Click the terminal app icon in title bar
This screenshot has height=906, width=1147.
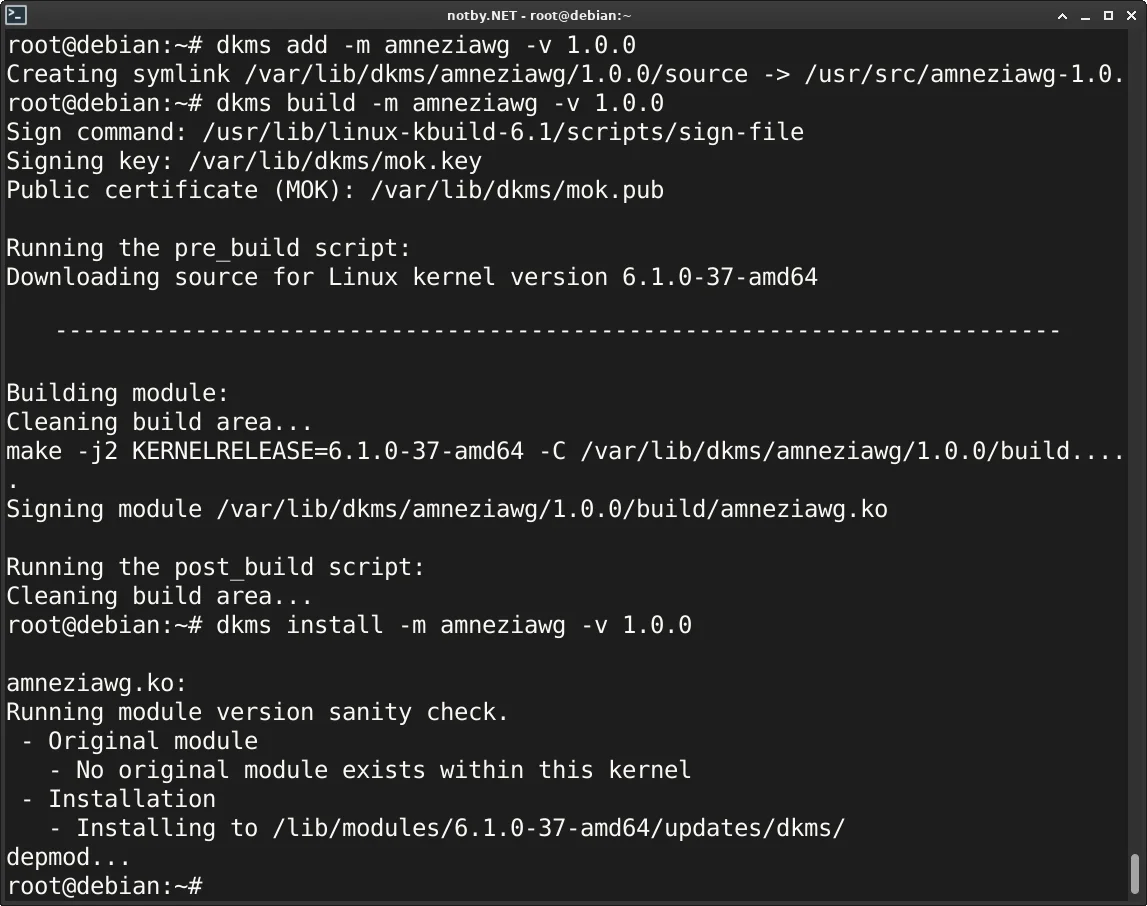pos(15,15)
